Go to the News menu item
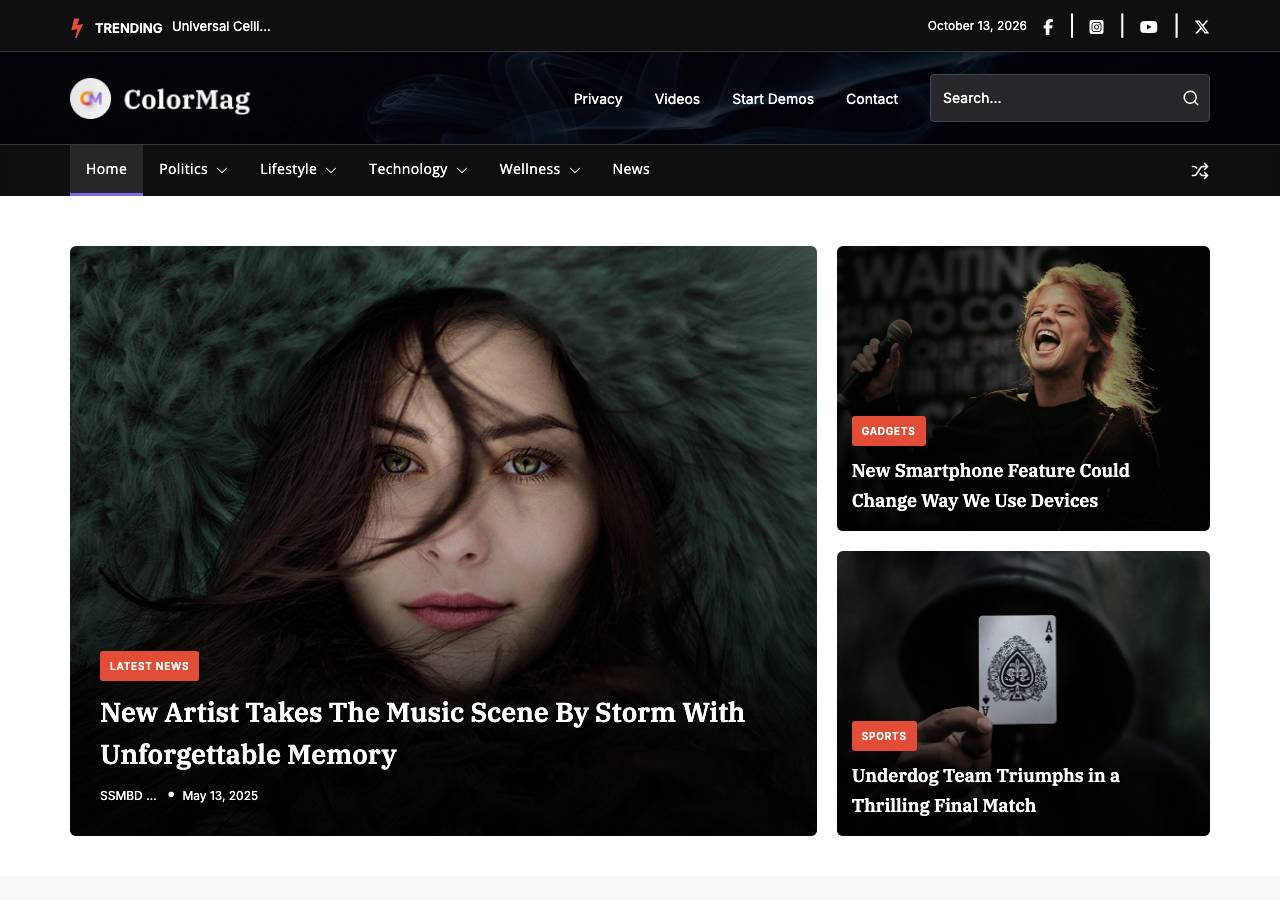The height and width of the screenshot is (900, 1280). (x=631, y=169)
